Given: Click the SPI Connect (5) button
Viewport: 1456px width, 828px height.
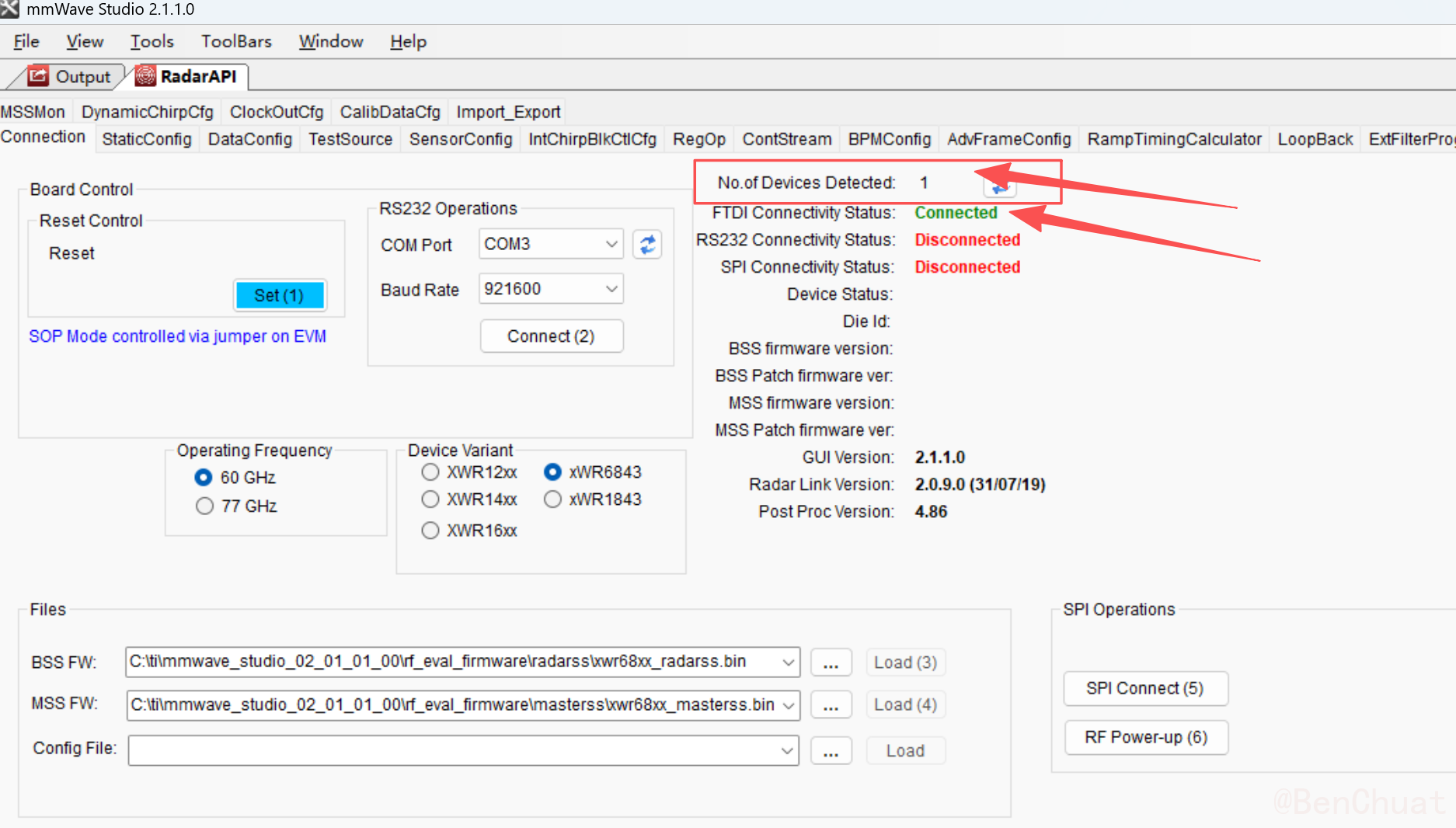Looking at the screenshot, I should coord(1144,689).
